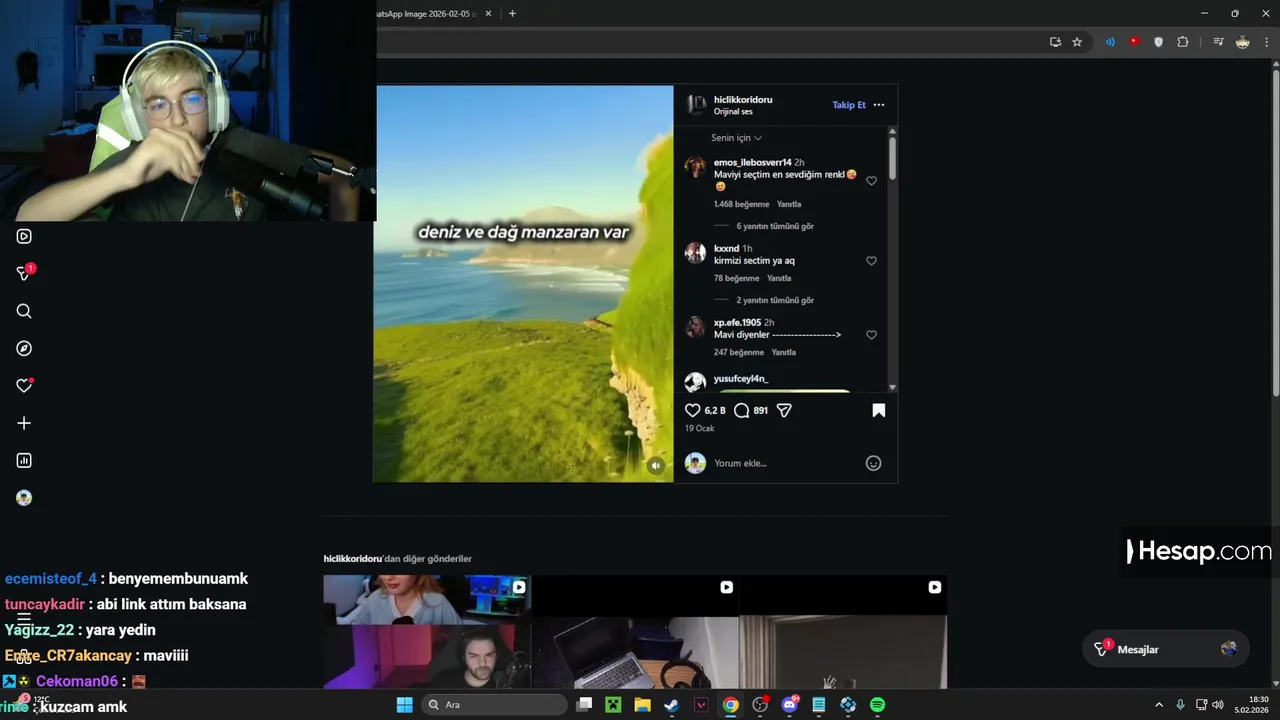1280x720 pixels.
Task: Open the Dashboard chart icon in sidebar
Action: [24, 460]
